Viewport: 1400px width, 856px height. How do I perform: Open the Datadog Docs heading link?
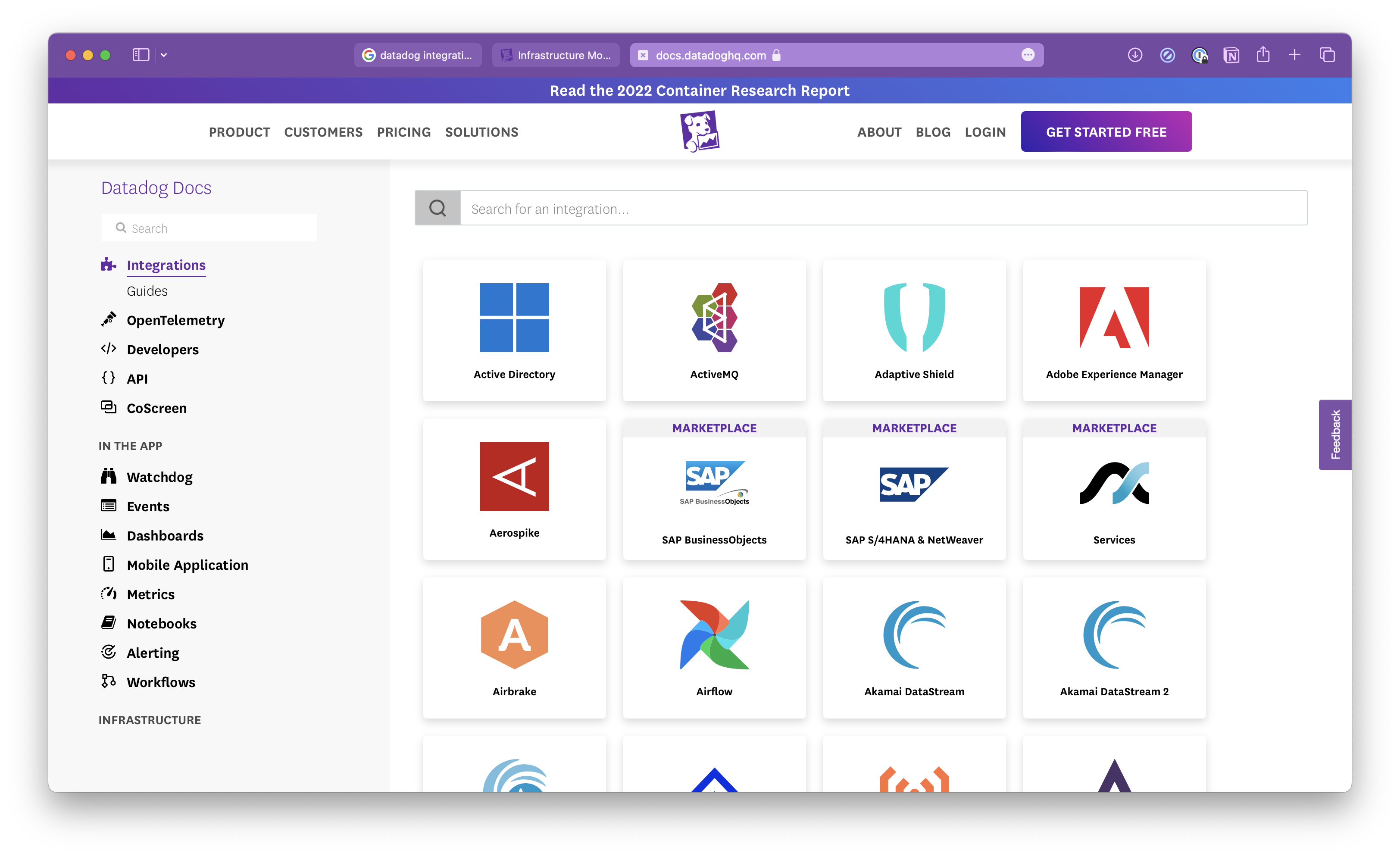[156, 187]
